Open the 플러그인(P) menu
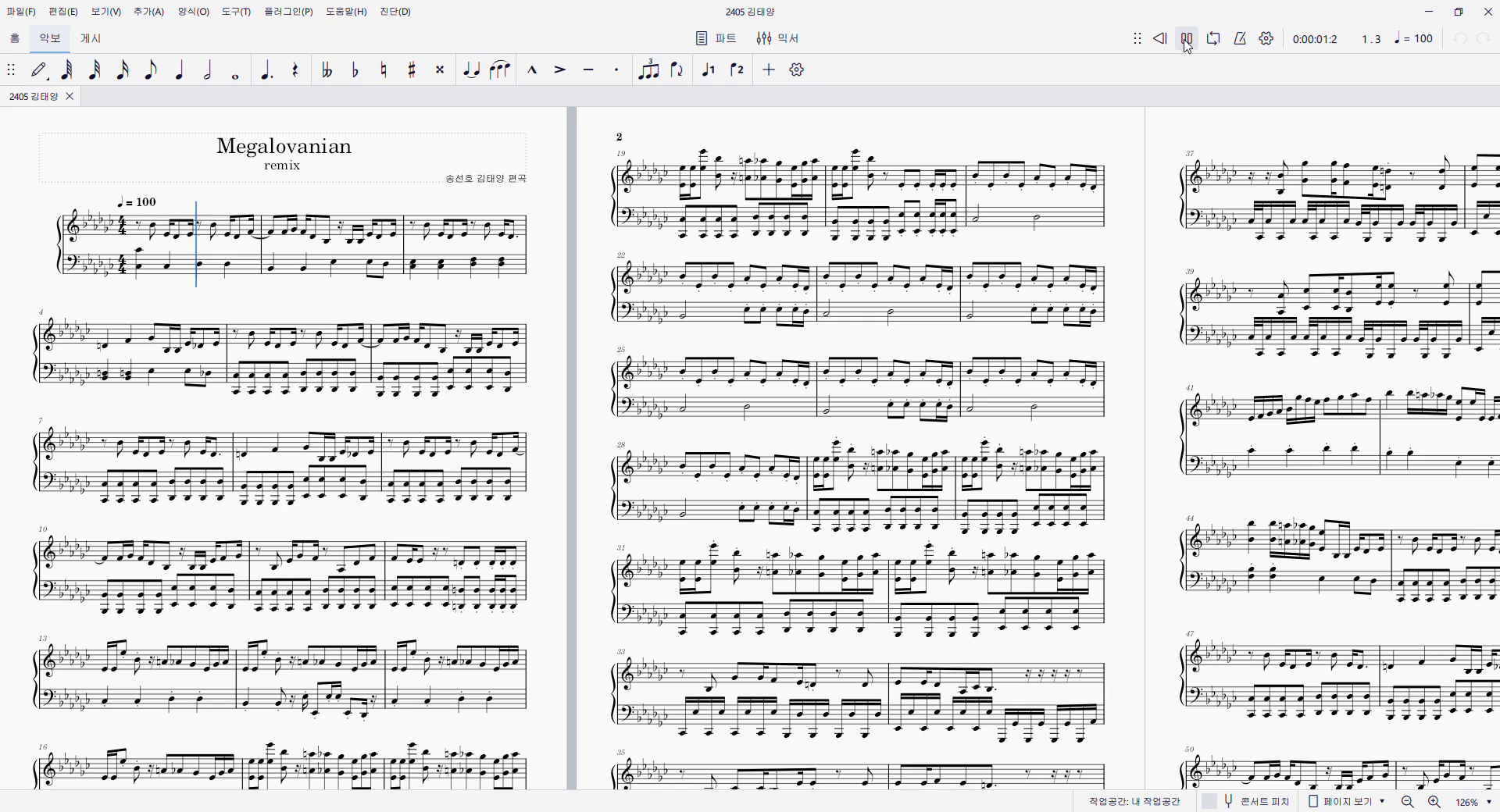Image resolution: width=1500 pixels, height=812 pixels. click(288, 12)
